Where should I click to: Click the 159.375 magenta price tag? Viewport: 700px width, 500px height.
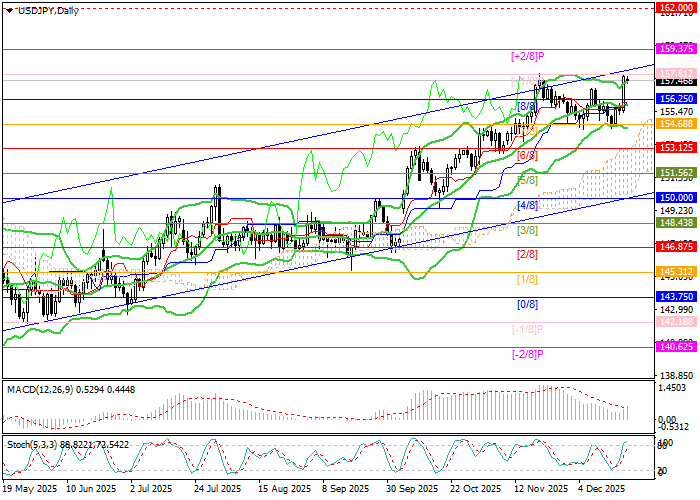676,48
